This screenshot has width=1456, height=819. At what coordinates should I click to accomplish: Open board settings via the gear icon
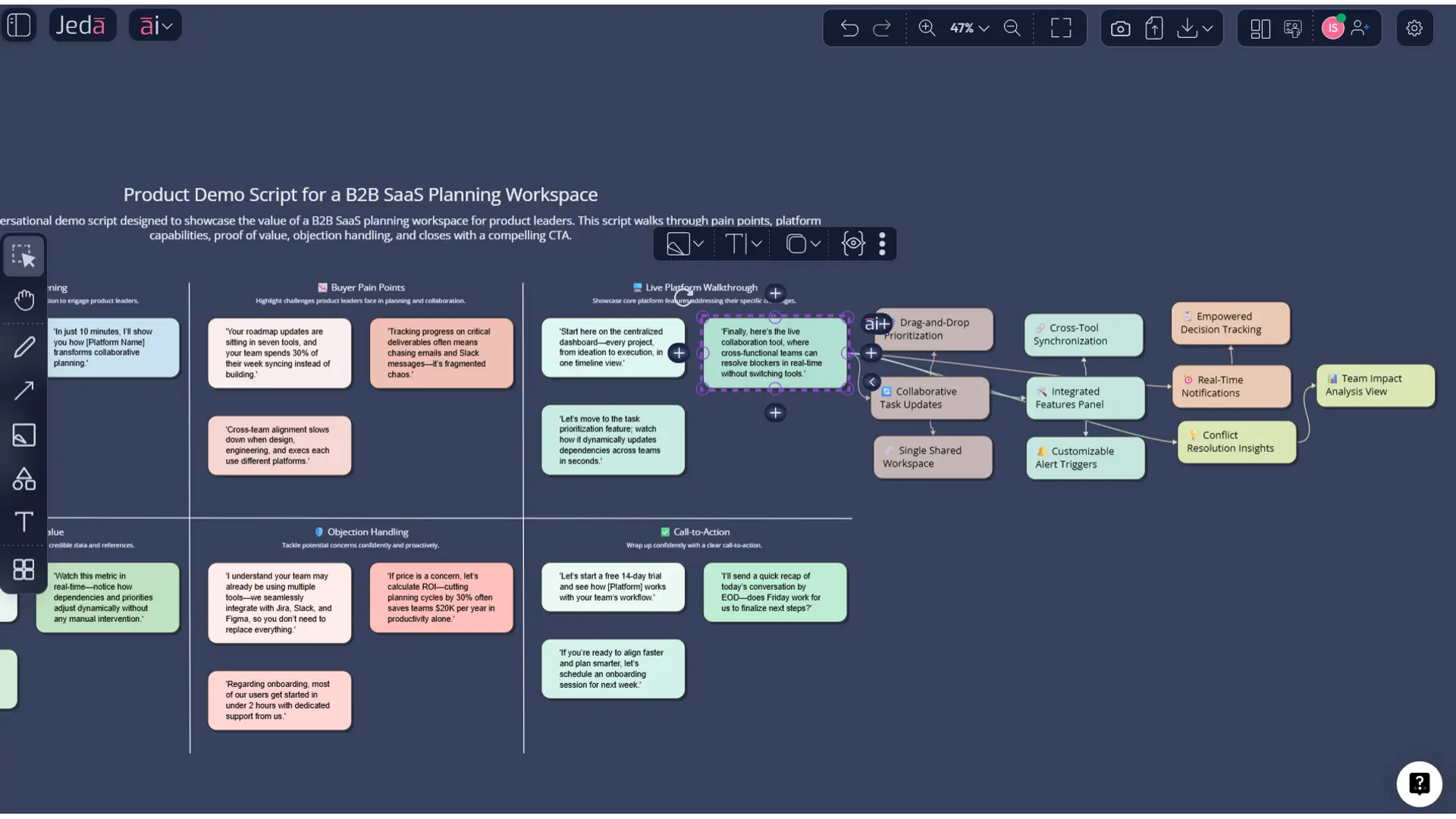point(1414,28)
